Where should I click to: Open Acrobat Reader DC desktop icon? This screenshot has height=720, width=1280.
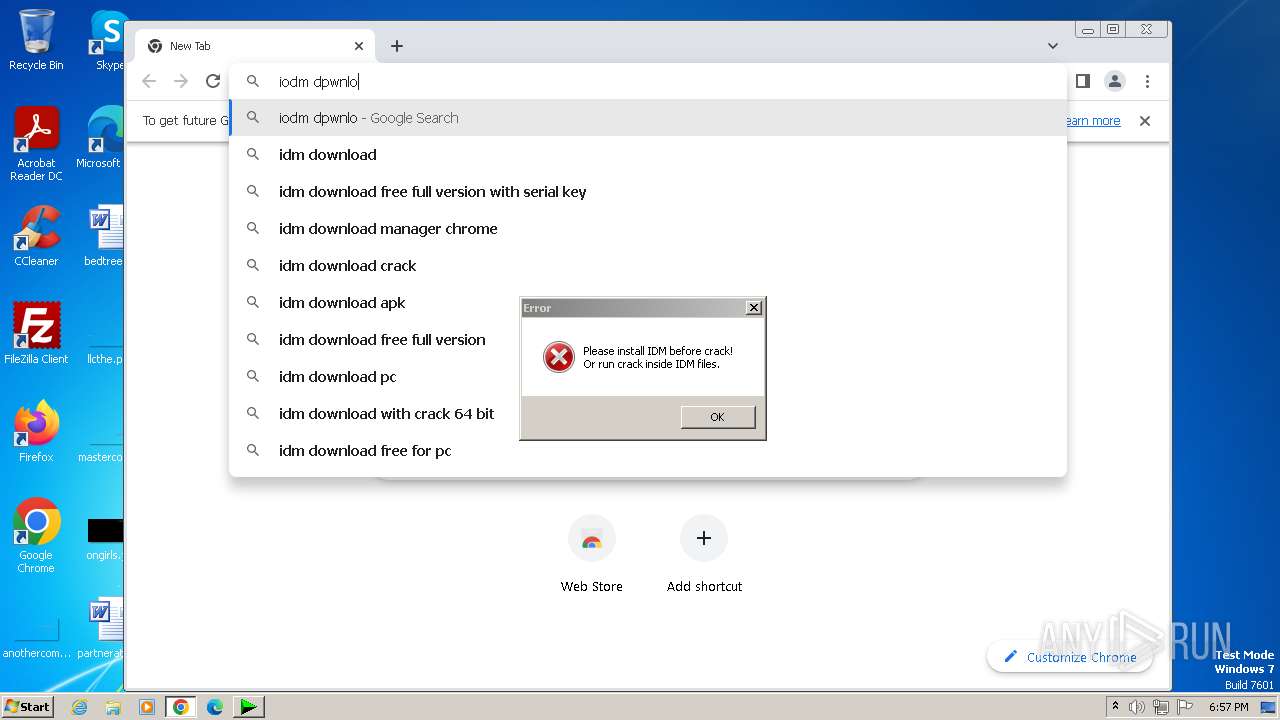click(36, 145)
